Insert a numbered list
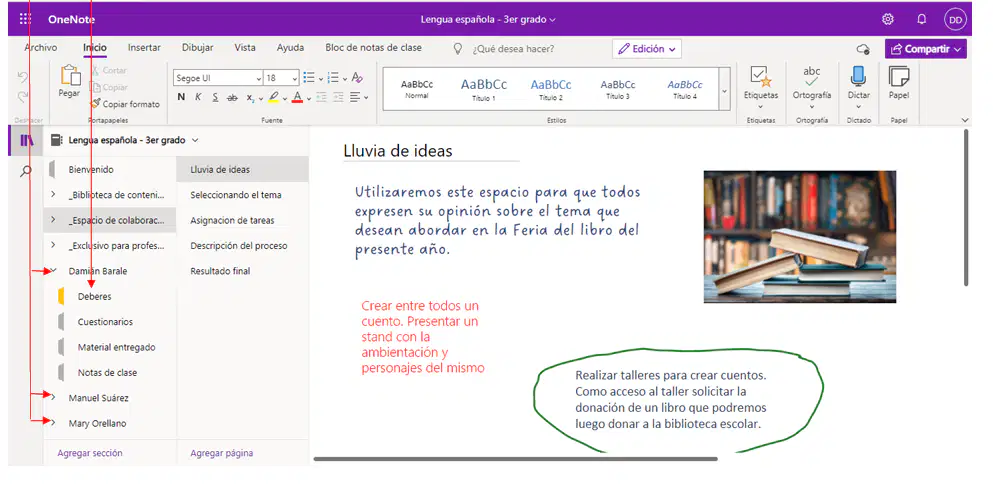This screenshot has width=993, height=495. tap(333, 78)
